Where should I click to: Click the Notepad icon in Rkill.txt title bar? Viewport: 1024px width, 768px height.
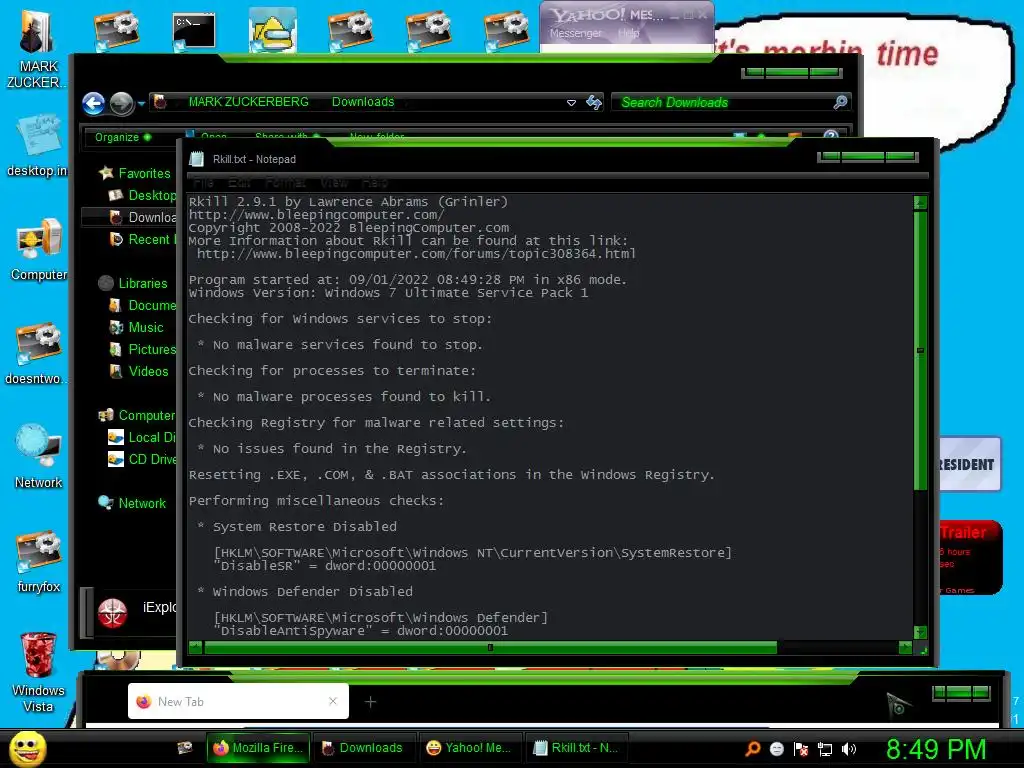point(197,159)
